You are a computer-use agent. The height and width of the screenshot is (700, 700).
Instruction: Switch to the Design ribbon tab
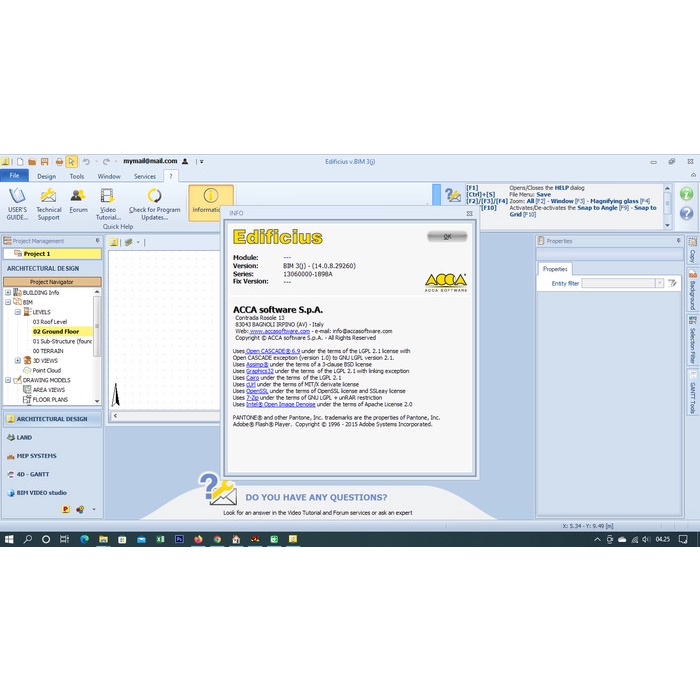(46, 176)
